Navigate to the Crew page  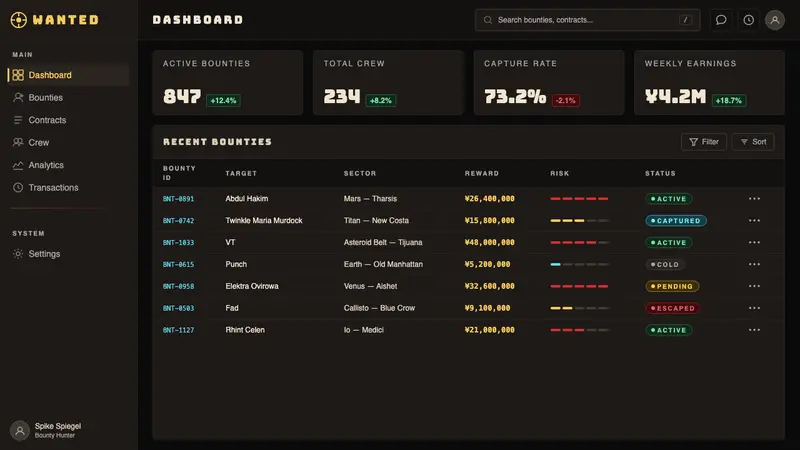pos(68,142)
